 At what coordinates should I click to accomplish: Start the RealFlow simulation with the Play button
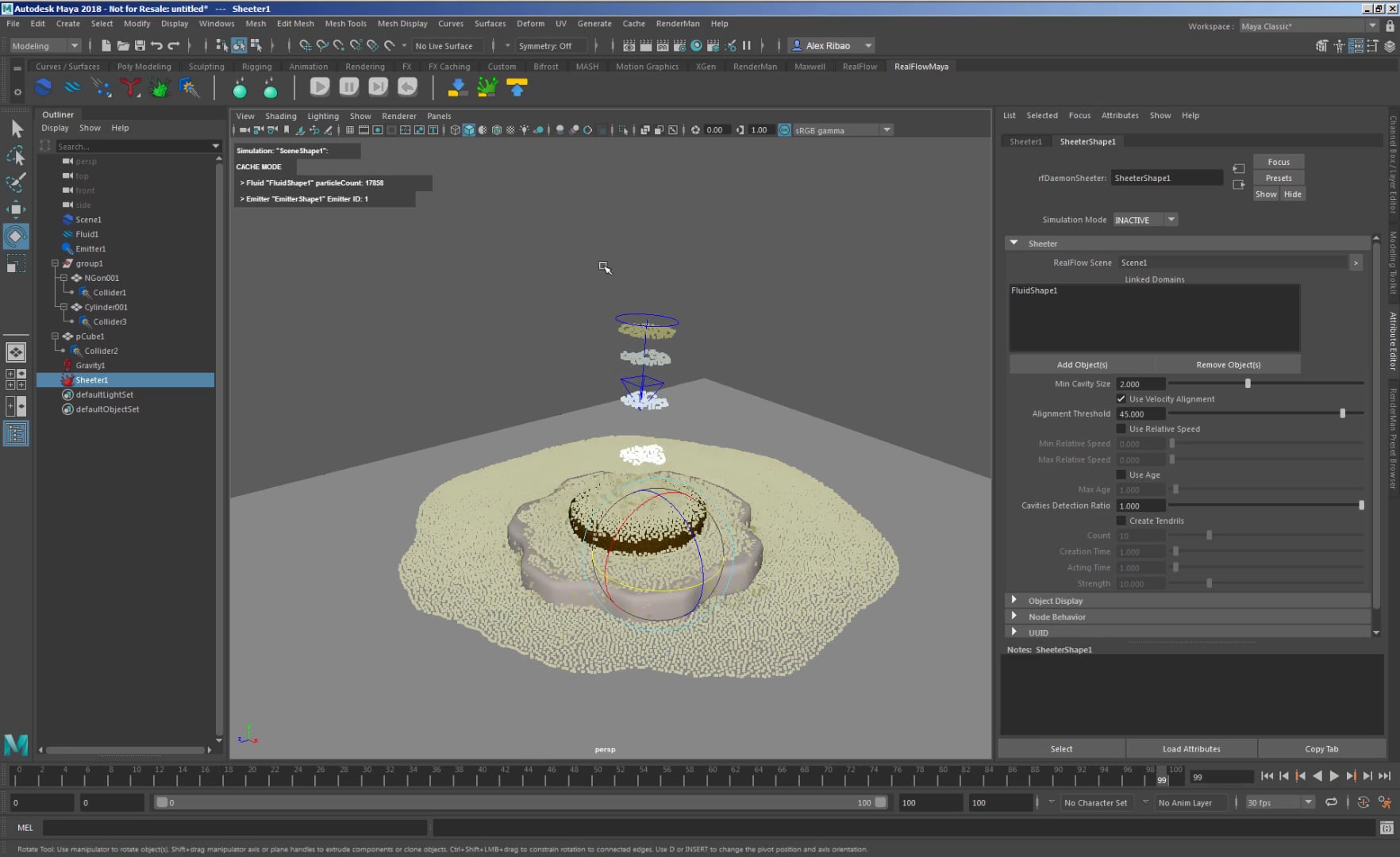pos(320,87)
